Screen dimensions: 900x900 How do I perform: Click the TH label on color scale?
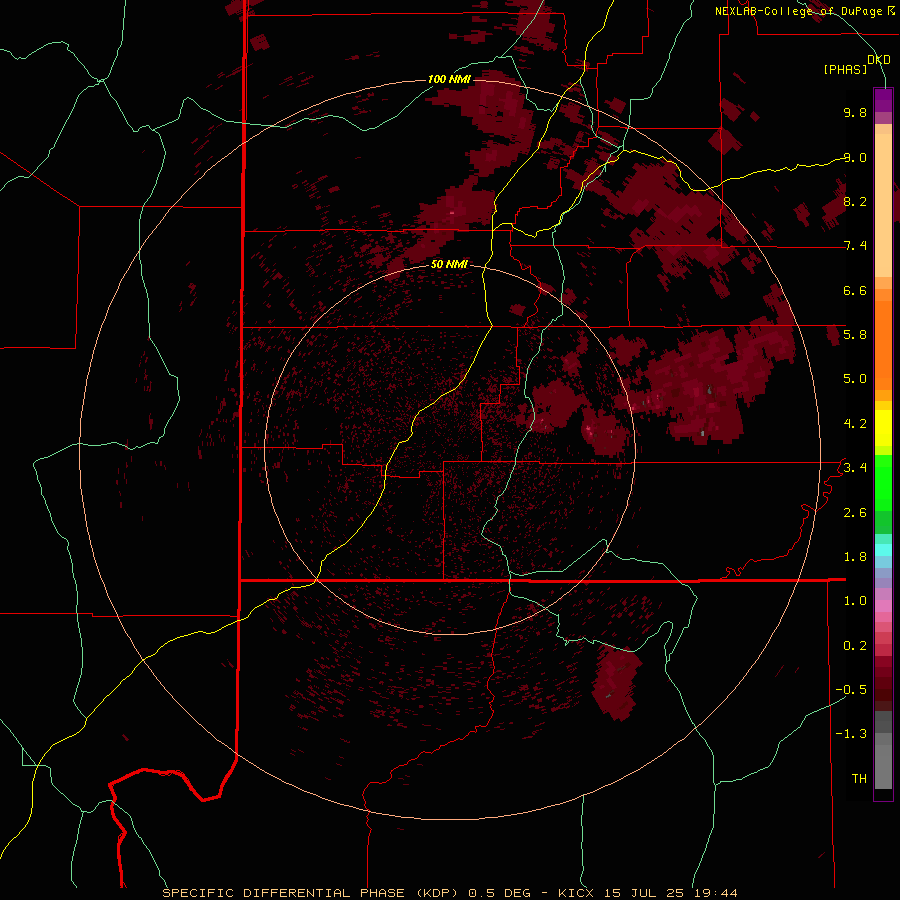tap(859, 779)
